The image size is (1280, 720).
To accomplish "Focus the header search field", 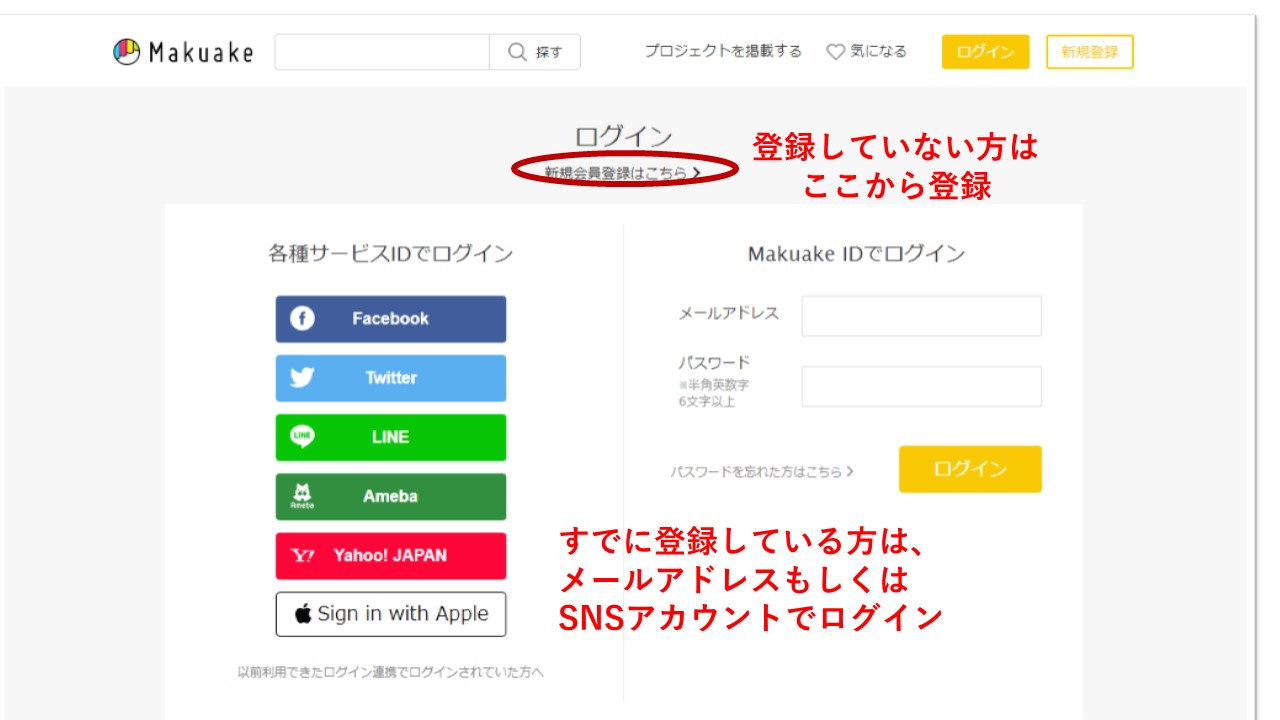I will pos(382,52).
